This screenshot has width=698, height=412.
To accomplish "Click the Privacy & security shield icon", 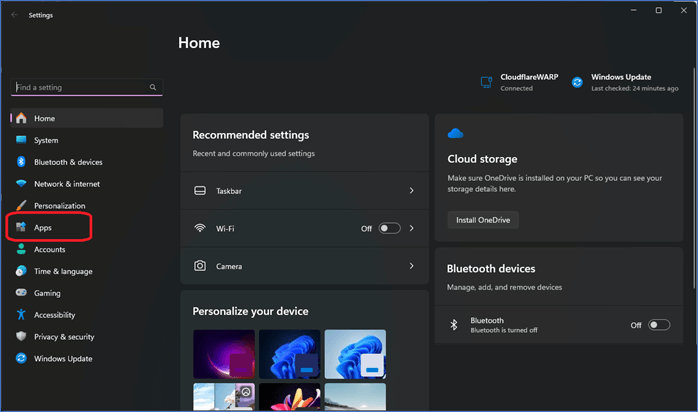I will point(21,337).
